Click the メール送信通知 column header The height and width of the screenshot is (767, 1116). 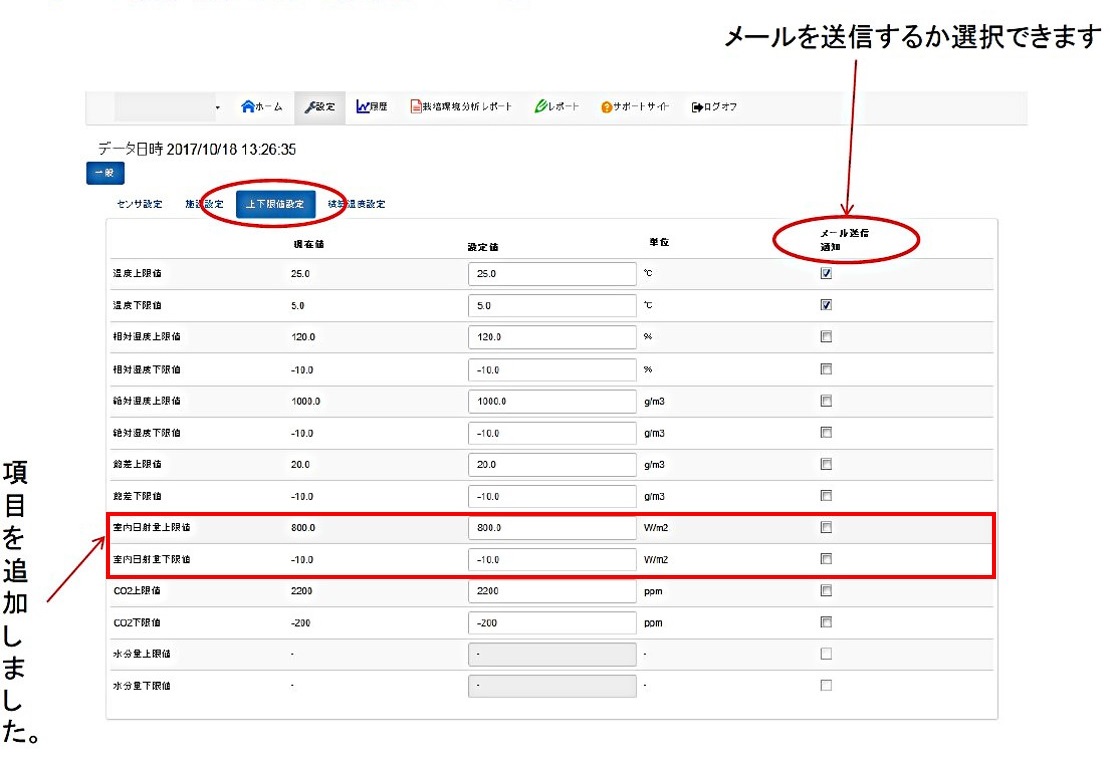point(844,240)
